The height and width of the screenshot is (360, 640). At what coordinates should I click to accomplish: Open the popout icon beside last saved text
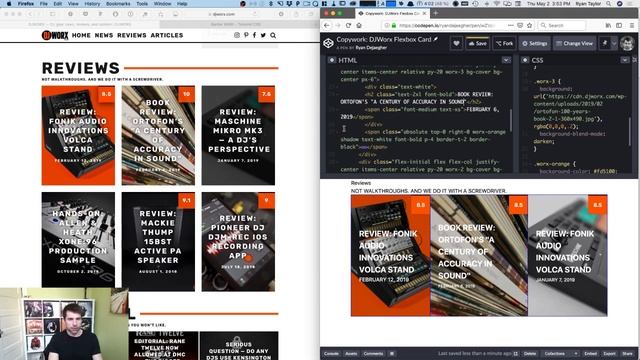coord(516,353)
